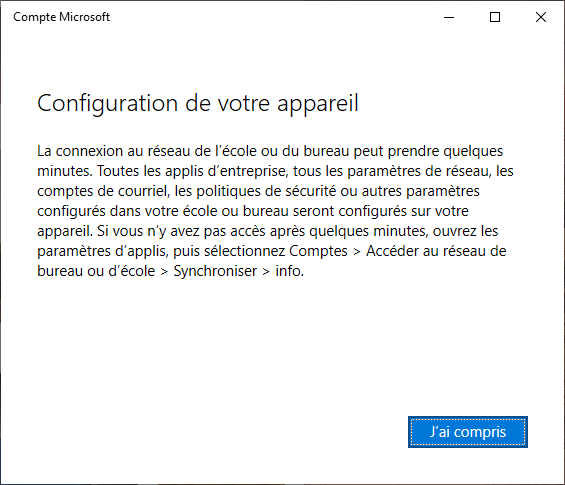565x485 pixels.
Task: Maximize the Compte Microsoft dialog
Action: pyautogui.click(x=495, y=17)
